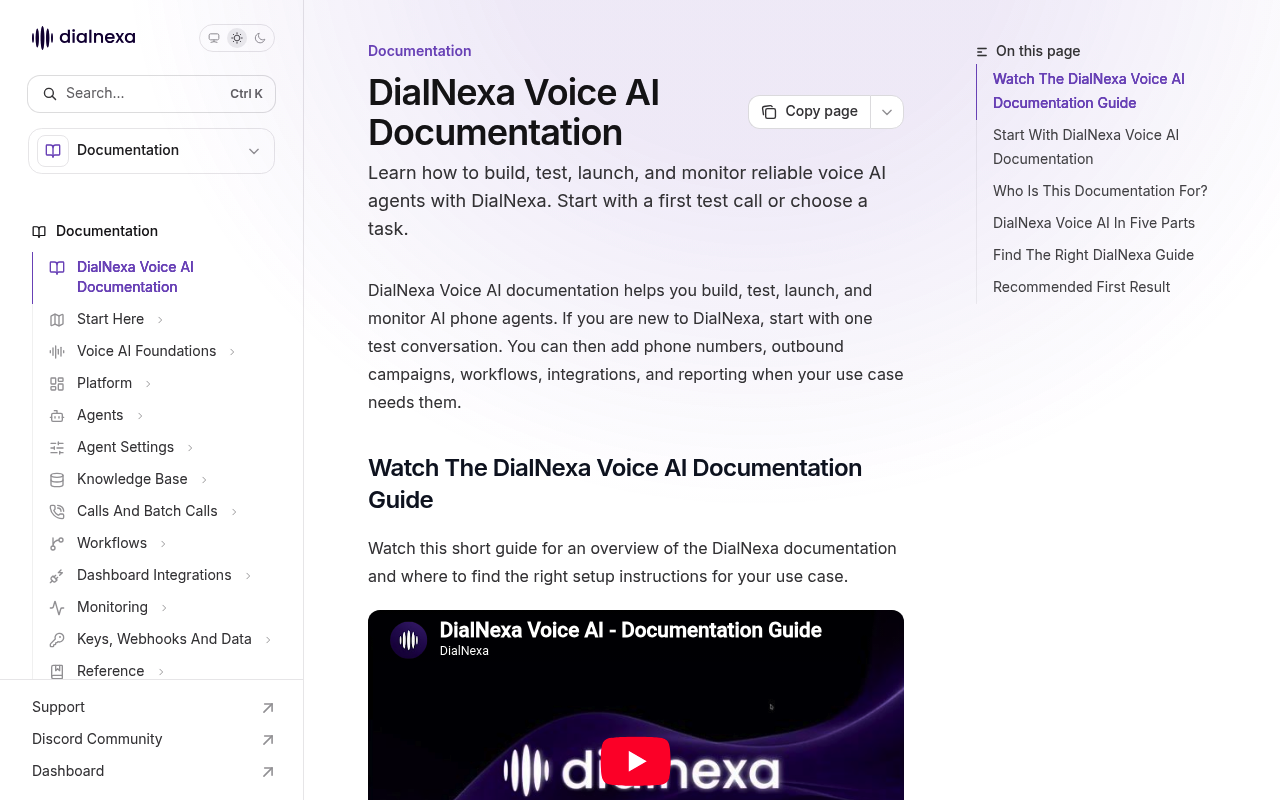The height and width of the screenshot is (800, 1280).
Task: Click the Voice AI Foundations waveform icon
Action: pyautogui.click(x=57, y=351)
